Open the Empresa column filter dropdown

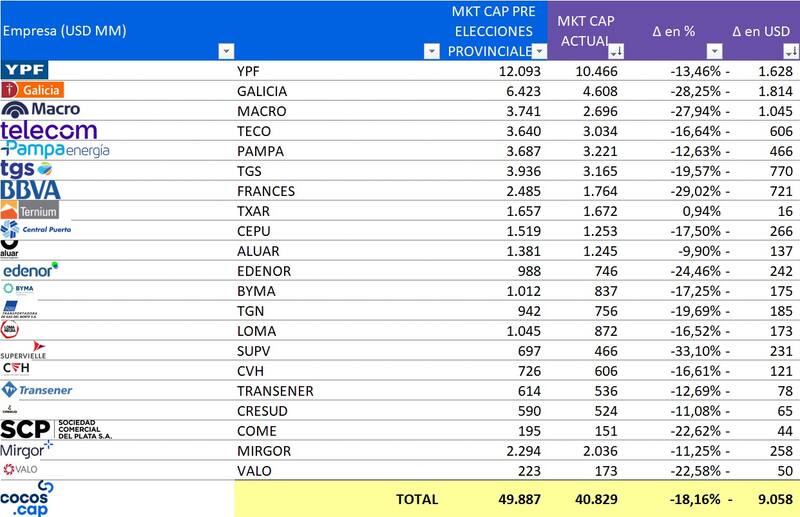(225, 51)
